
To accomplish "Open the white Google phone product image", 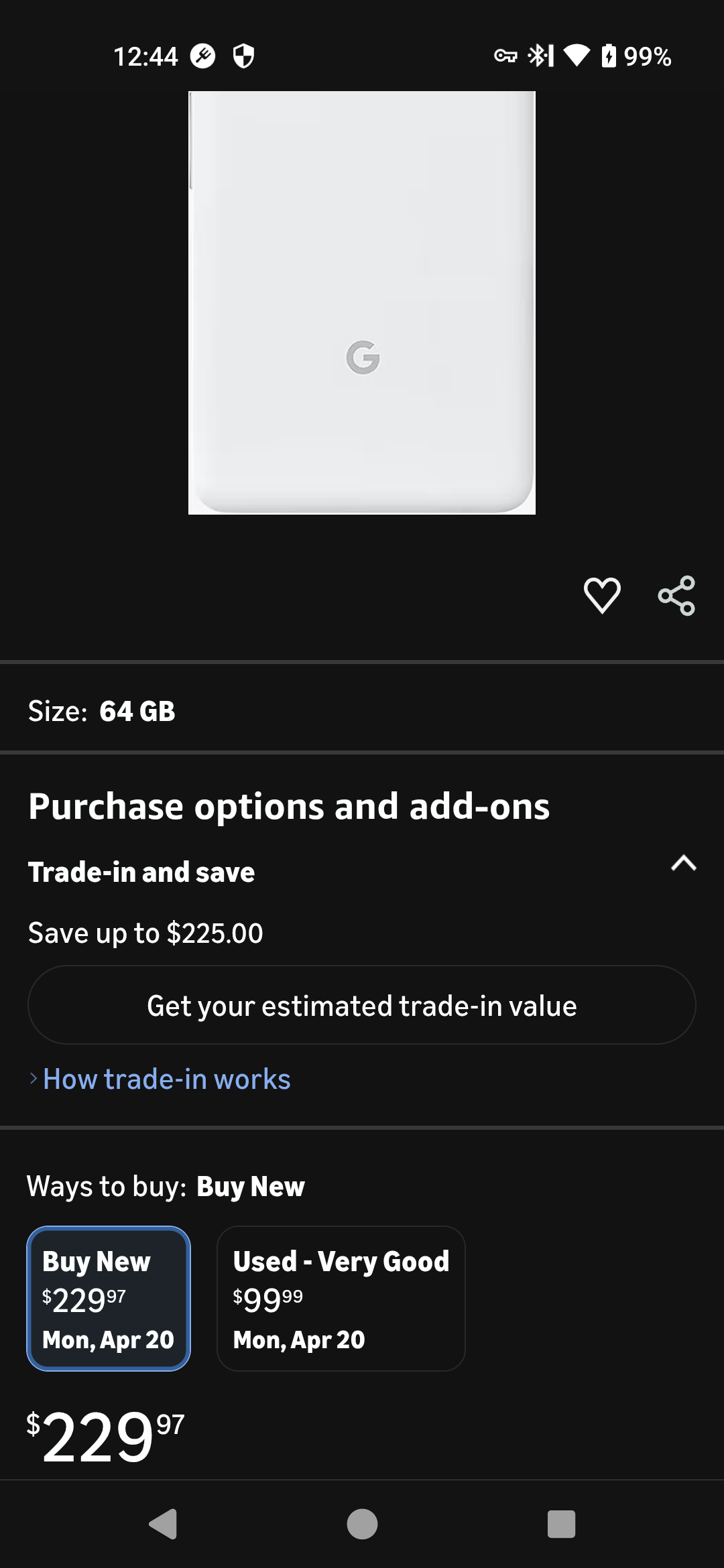I will [362, 303].
